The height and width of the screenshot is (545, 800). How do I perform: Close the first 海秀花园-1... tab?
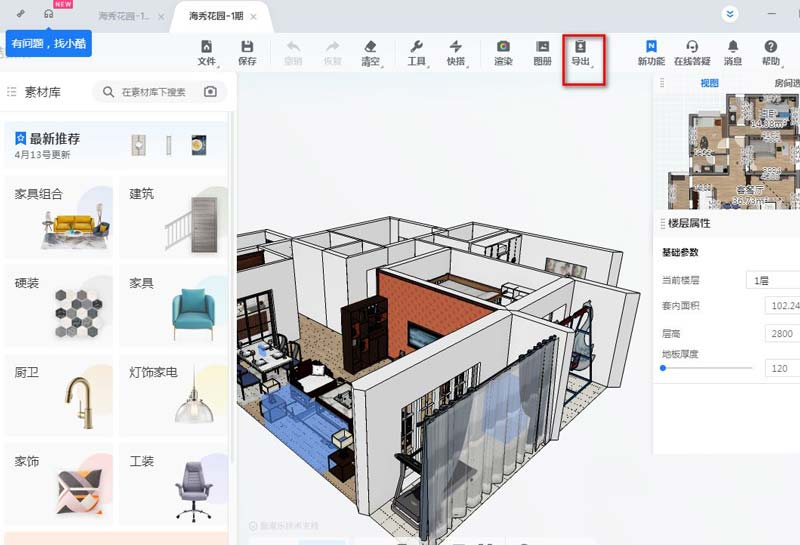pos(161,17)
